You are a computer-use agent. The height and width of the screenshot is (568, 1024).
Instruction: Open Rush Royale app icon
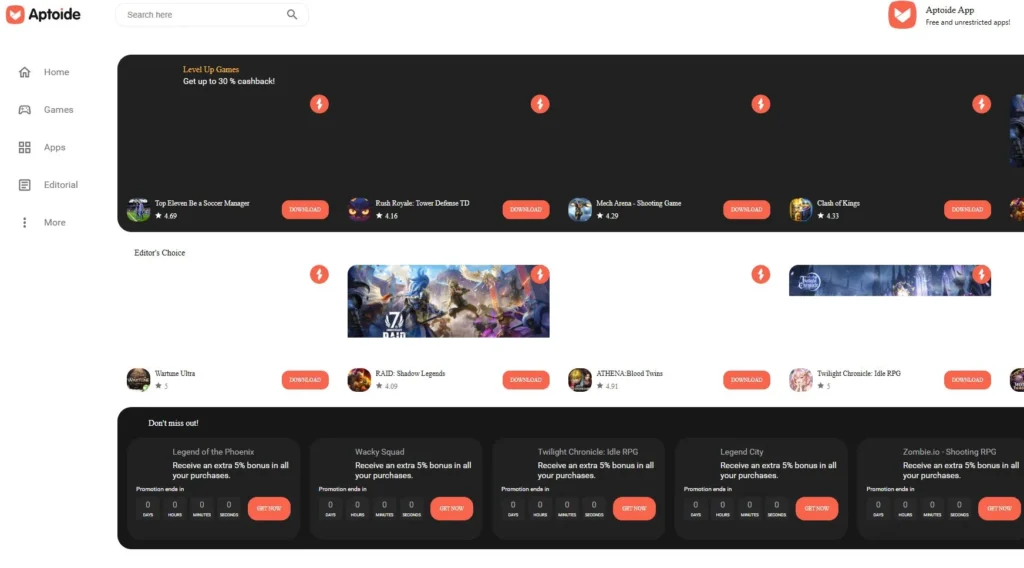(359, 210)
